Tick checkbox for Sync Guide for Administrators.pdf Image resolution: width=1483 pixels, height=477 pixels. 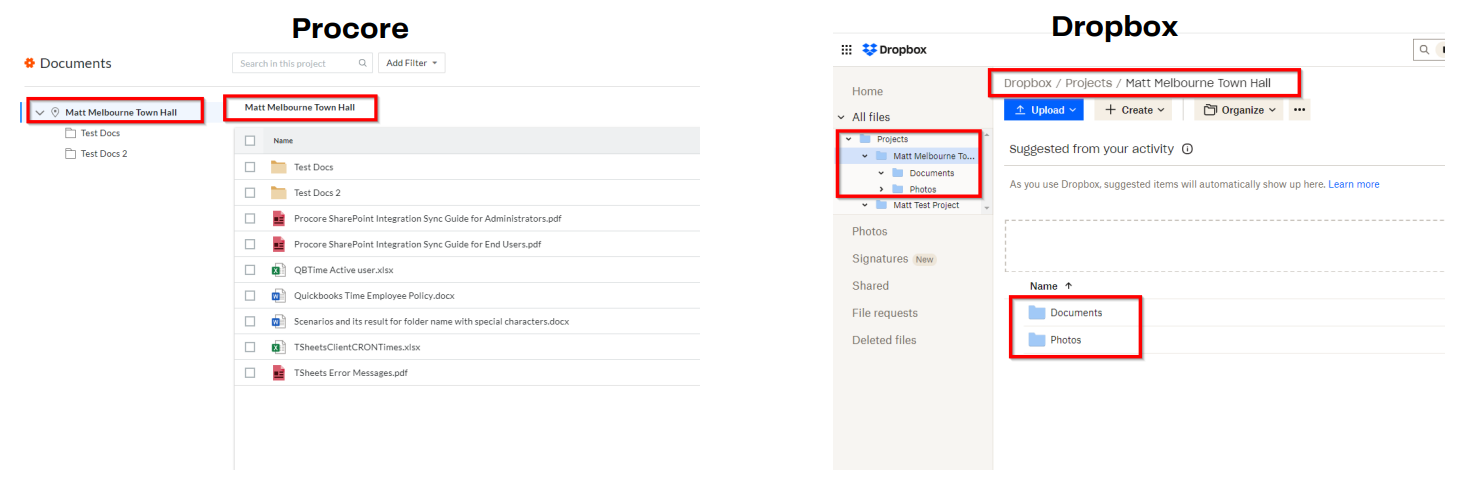click(x=250, y=218)
